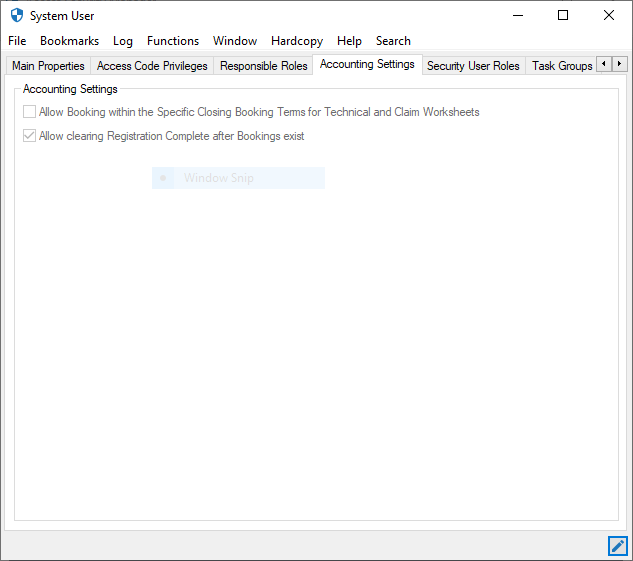Uncheck Allow clearing Registration Complete checkbox
Screen dimensions: 633x561
(x=30, y=136)
